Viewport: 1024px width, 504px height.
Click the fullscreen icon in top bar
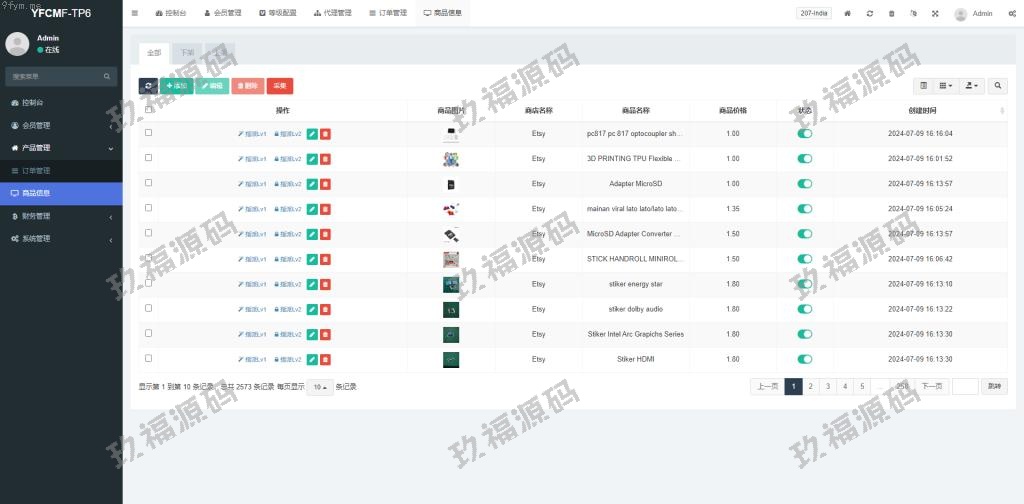click(935, 13)
